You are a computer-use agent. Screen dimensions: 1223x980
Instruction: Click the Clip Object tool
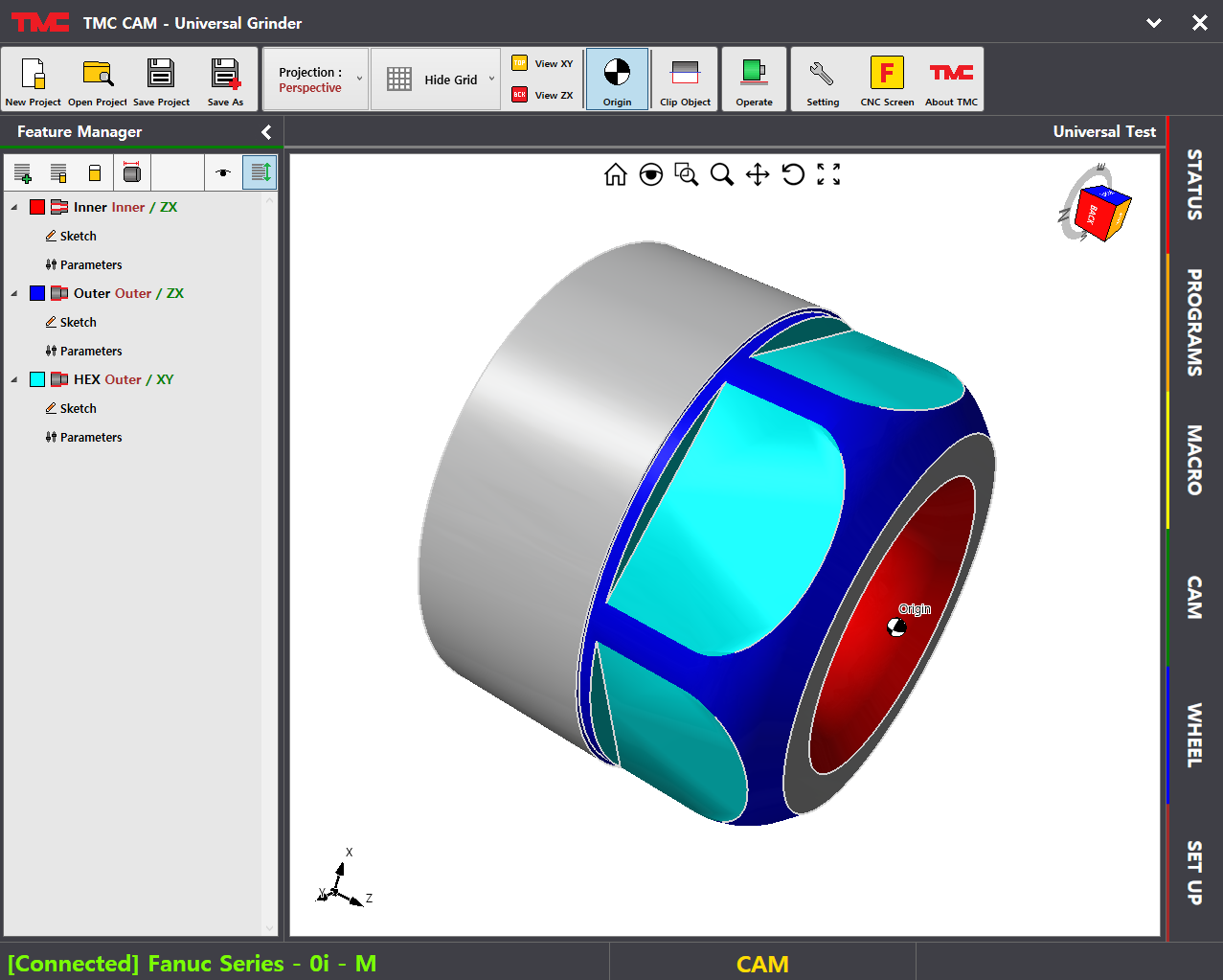685,80
